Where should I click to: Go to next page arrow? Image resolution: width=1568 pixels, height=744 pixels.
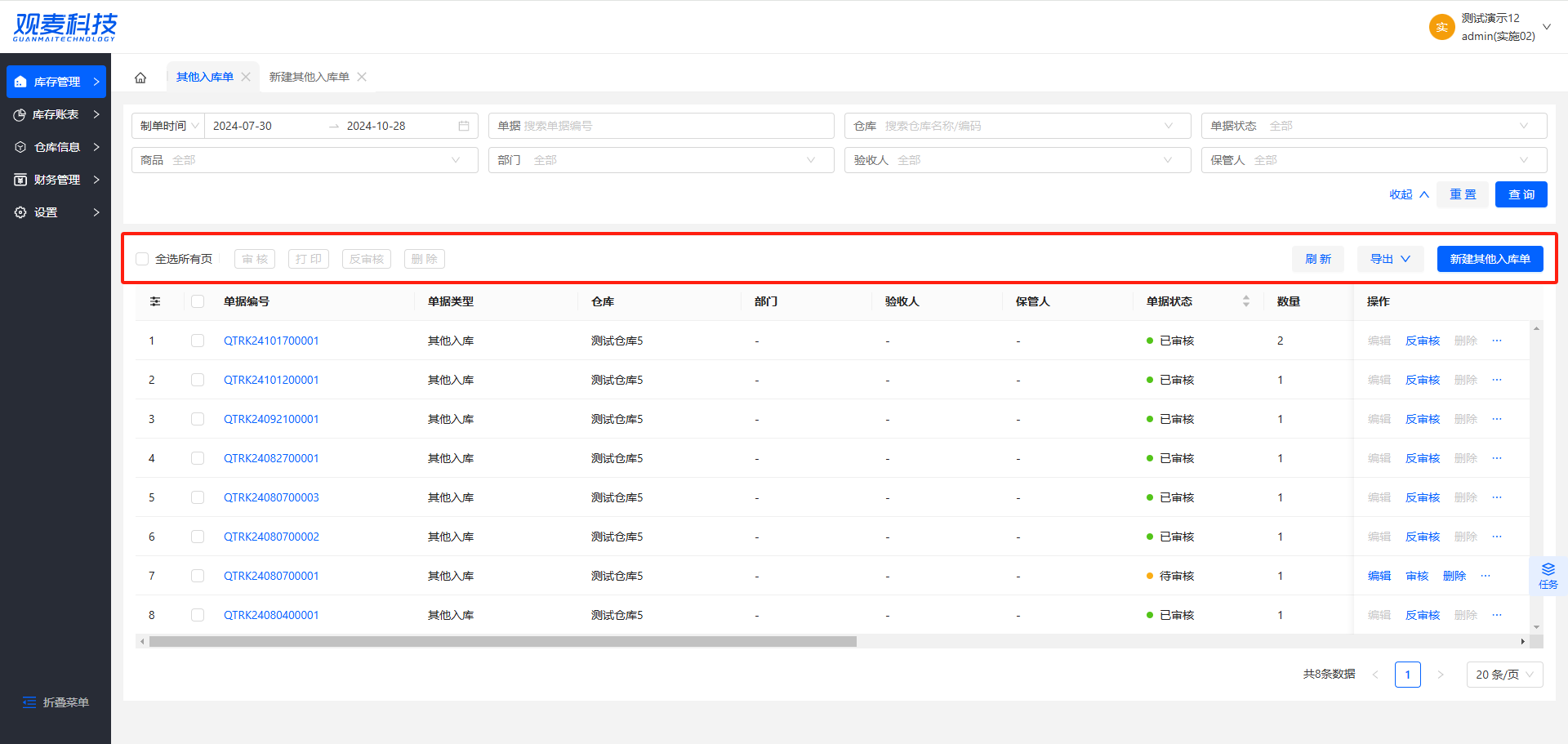pos(1441,675)
